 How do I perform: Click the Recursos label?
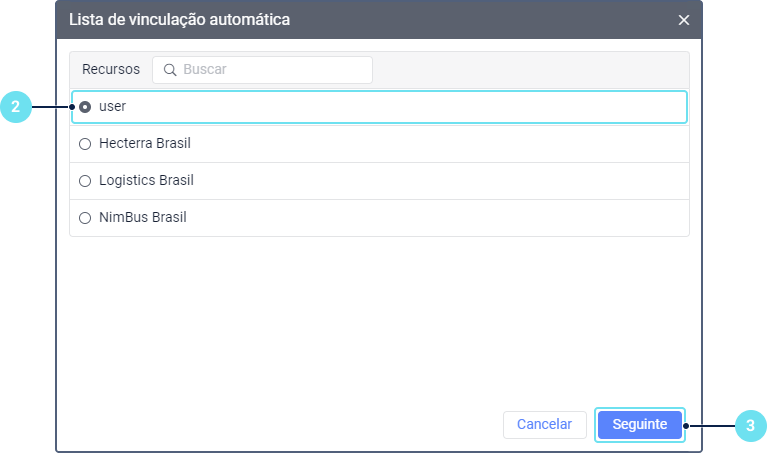(x=111, y=70)
